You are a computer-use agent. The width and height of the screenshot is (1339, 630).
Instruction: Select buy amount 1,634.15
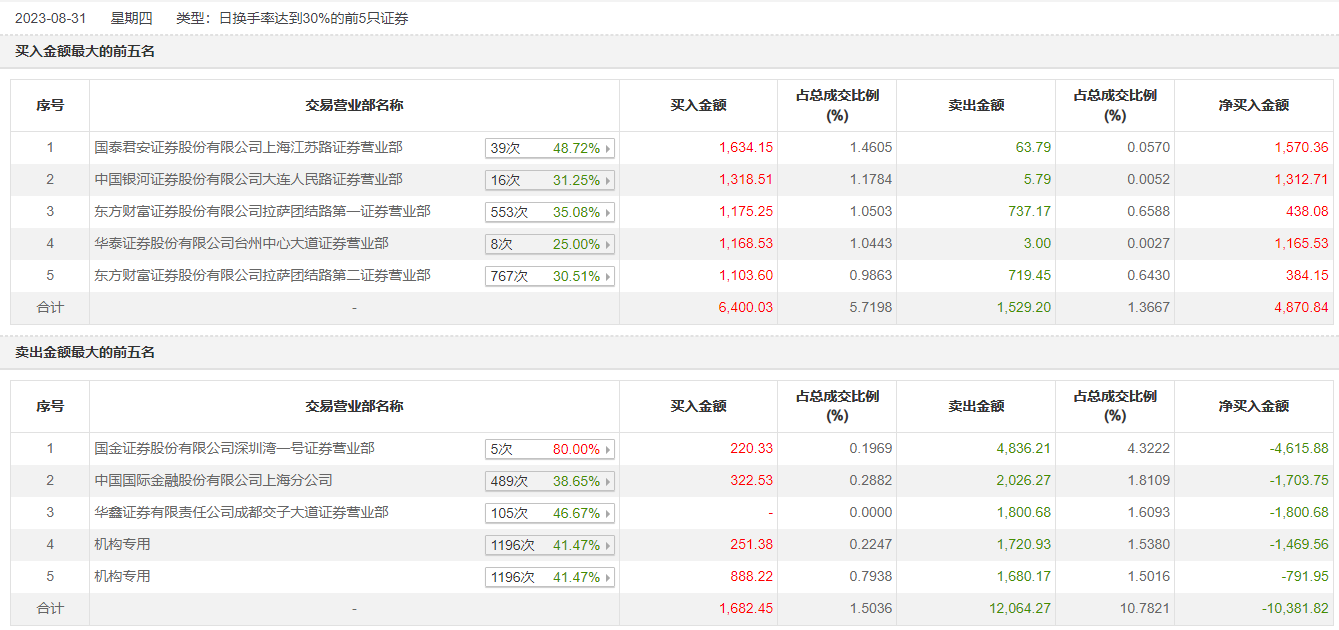[x=746, y=148]
